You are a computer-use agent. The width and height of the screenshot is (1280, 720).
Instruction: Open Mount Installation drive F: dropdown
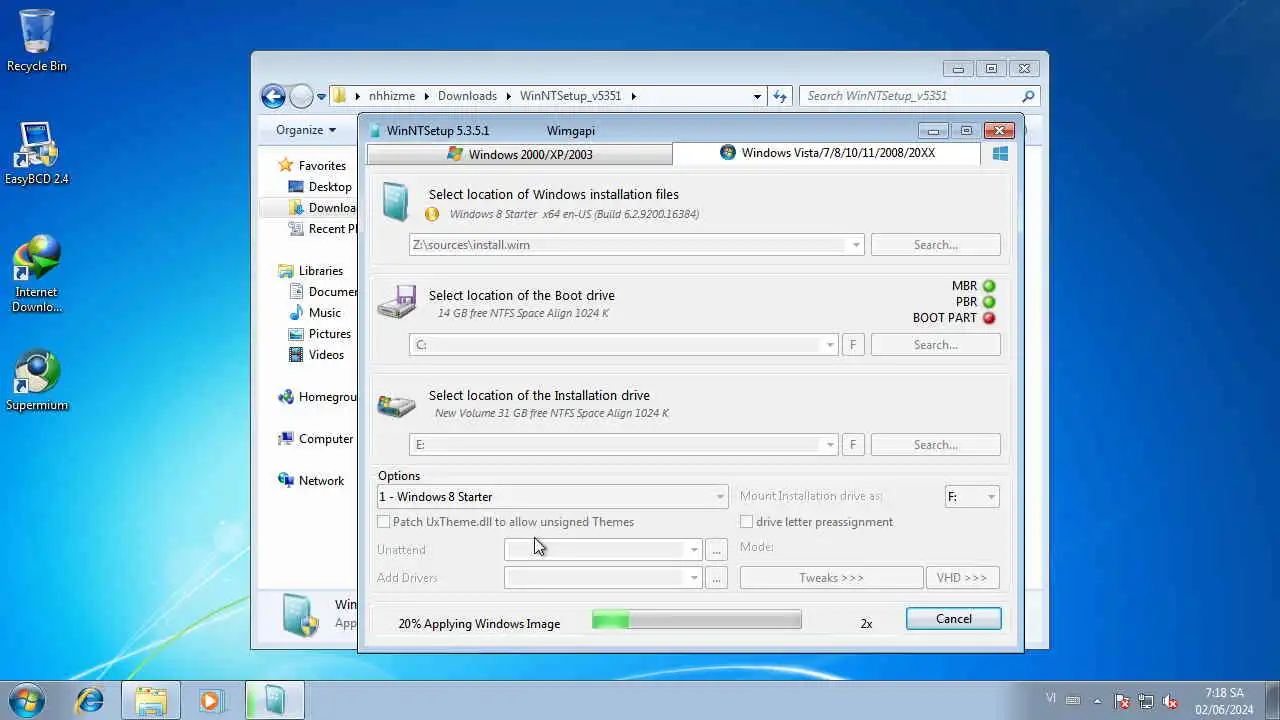[x=991, y=497]
